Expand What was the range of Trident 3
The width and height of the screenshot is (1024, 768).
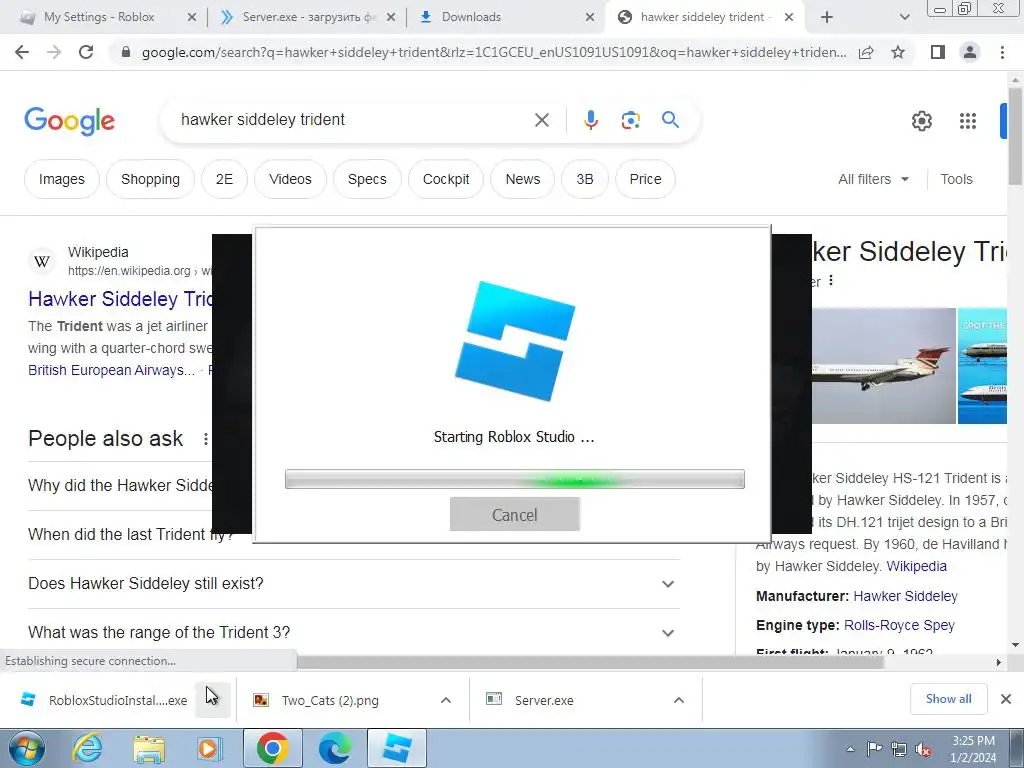[x=353, y=633]
